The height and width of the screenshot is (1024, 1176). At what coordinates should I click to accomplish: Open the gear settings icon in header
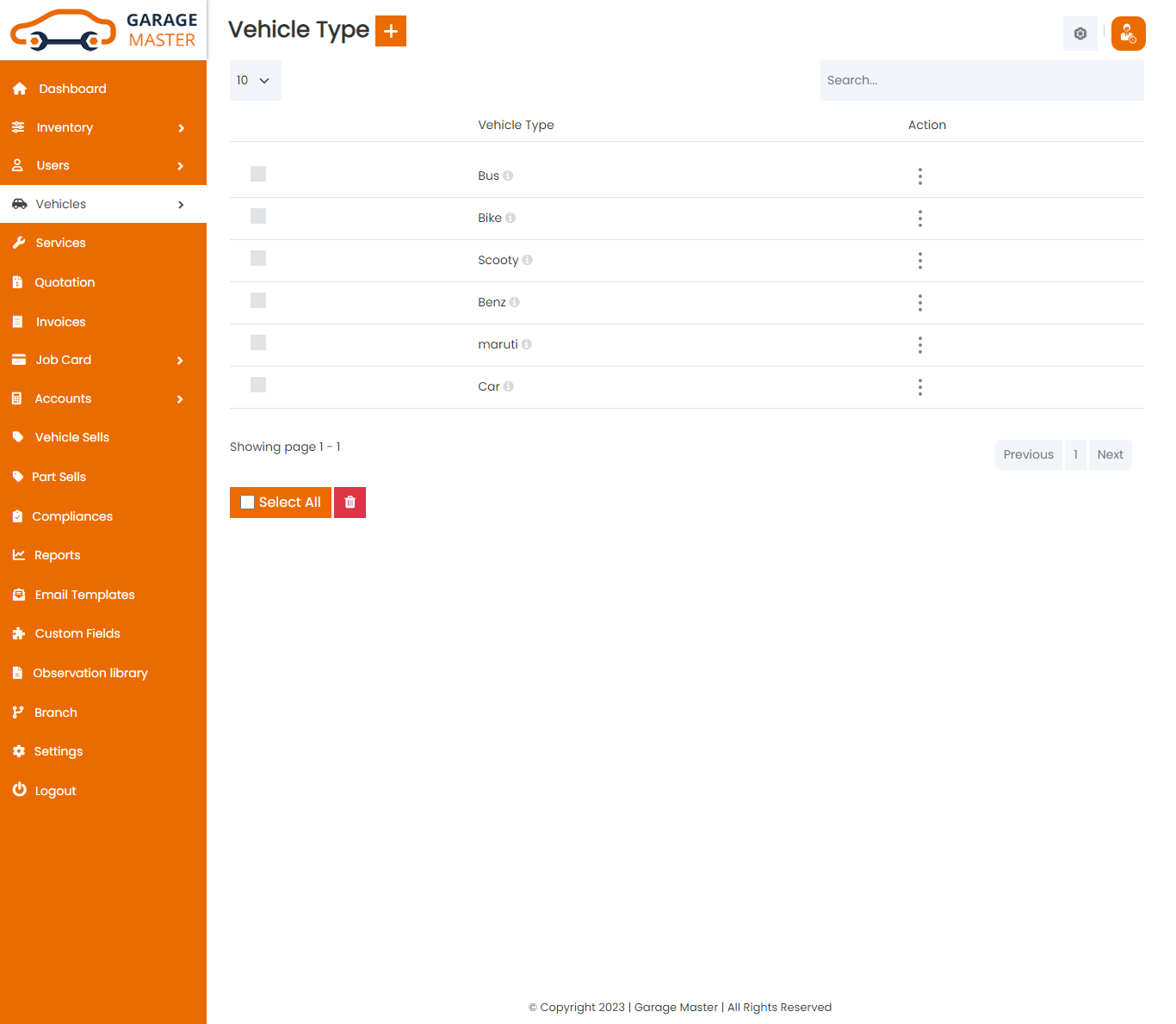click(x=1080, y=34)
